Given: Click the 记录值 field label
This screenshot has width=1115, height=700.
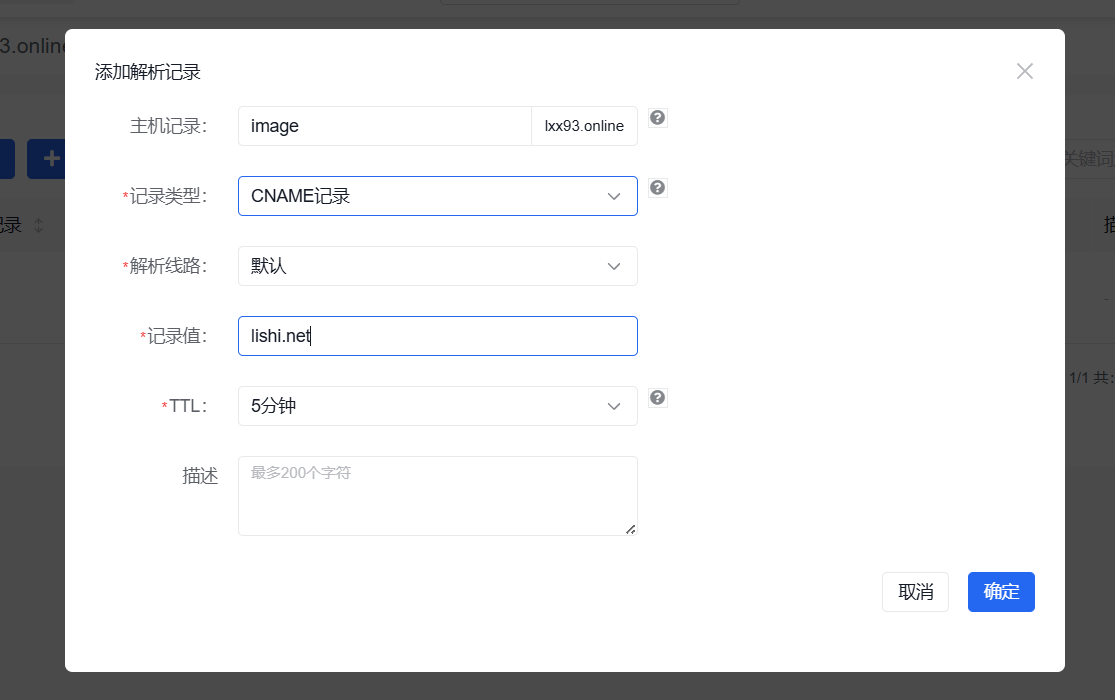Looking at the screenshot, I should [177, 336].
